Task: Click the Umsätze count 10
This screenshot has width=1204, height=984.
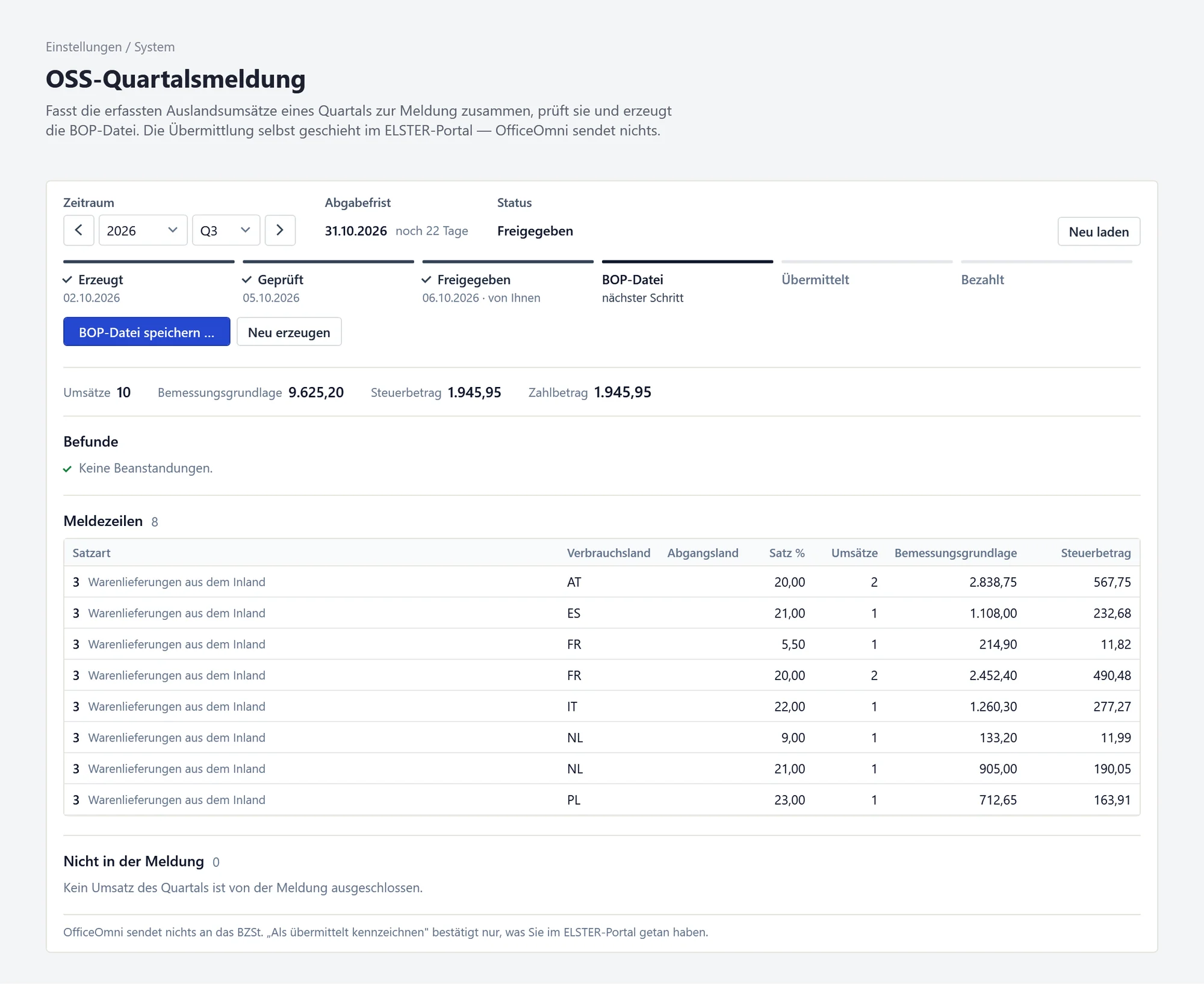Action: coord(123,392)
